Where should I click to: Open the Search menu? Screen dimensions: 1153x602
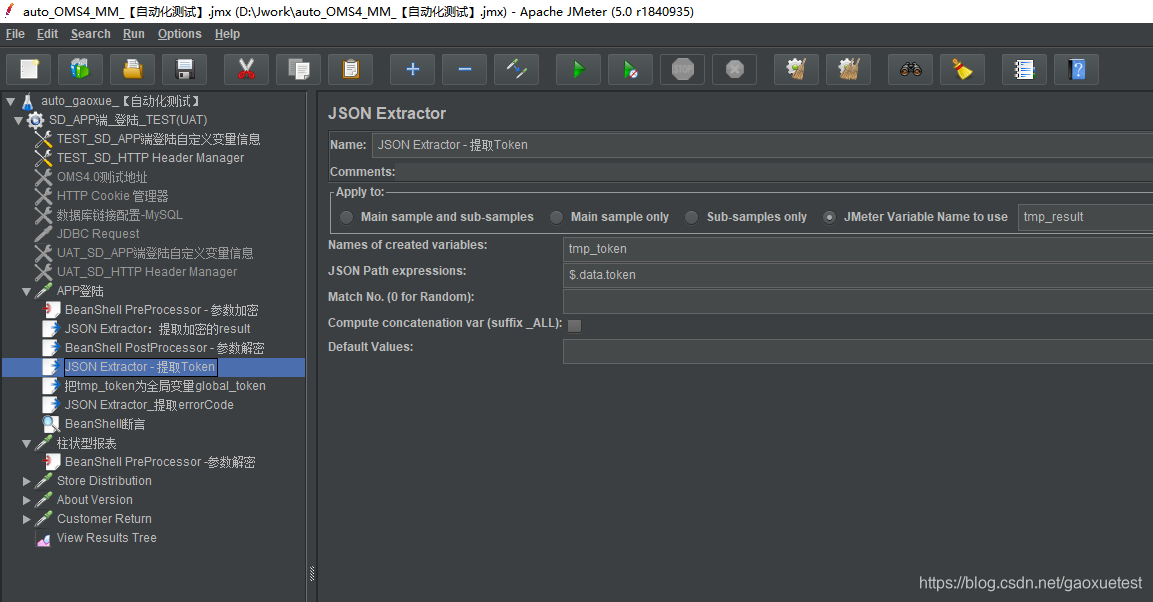[x=90, y=34]
